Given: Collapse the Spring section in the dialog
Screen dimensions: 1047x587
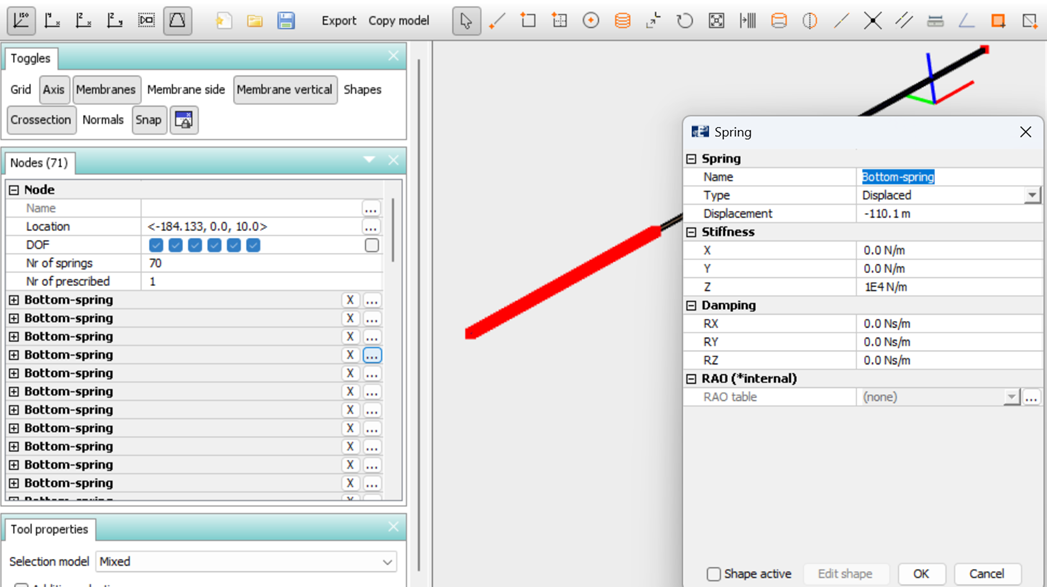Looking at the screenshot, I should click(x=691, y=158).
